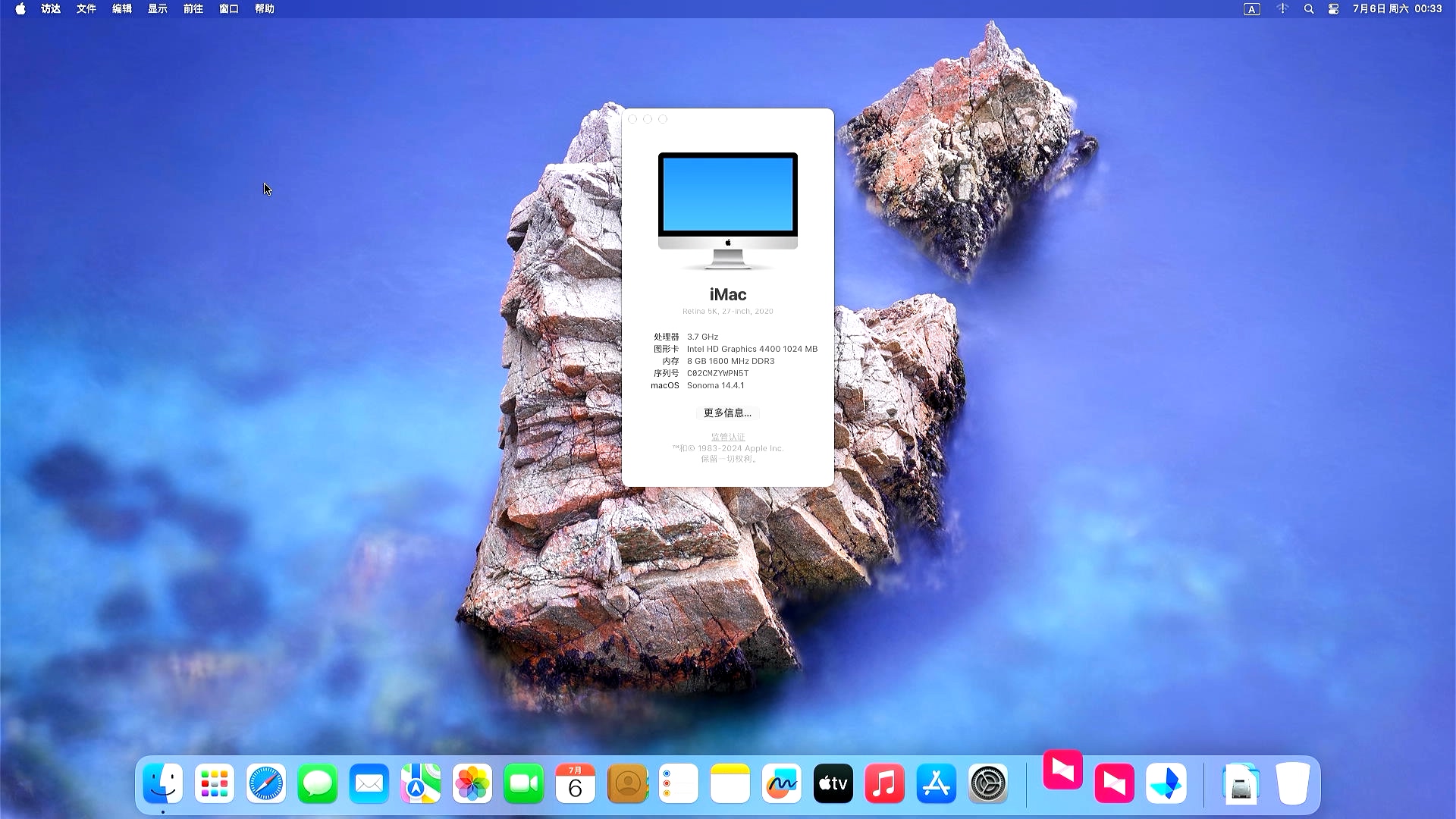Open the 窗口 menu

229,9
